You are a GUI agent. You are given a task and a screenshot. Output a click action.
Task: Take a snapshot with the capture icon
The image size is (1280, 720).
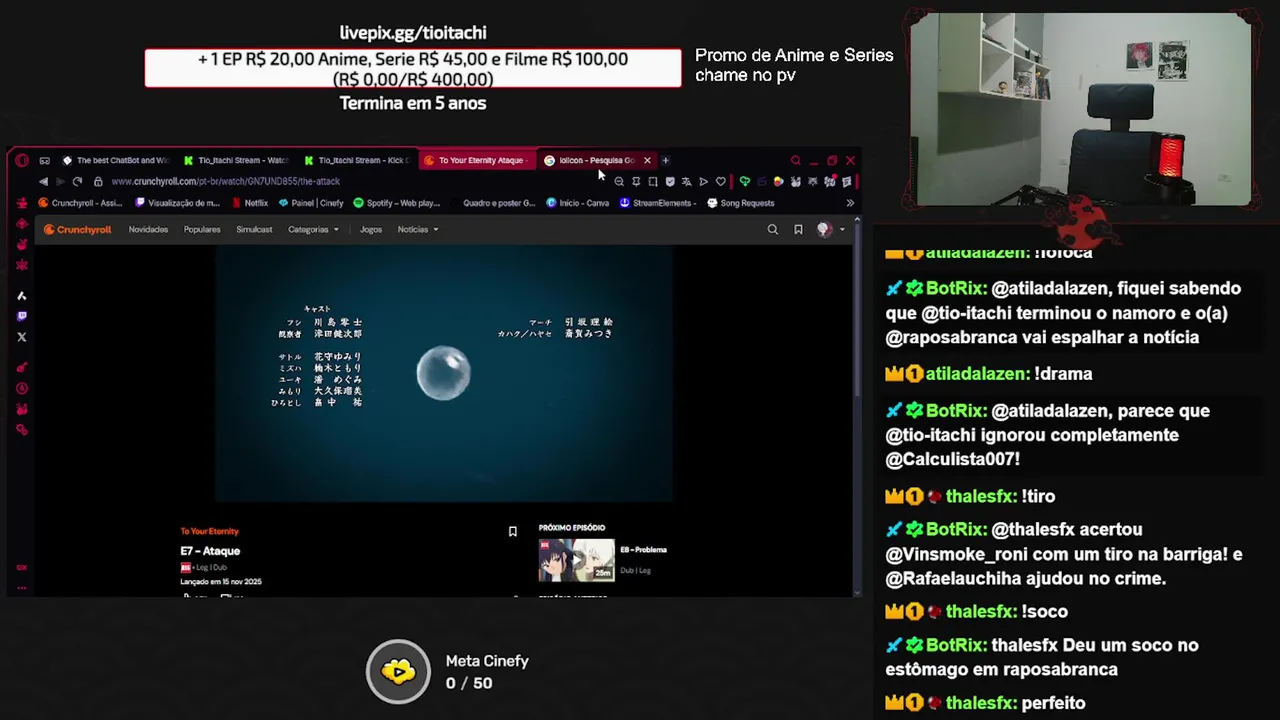click(x=653, y=181)
